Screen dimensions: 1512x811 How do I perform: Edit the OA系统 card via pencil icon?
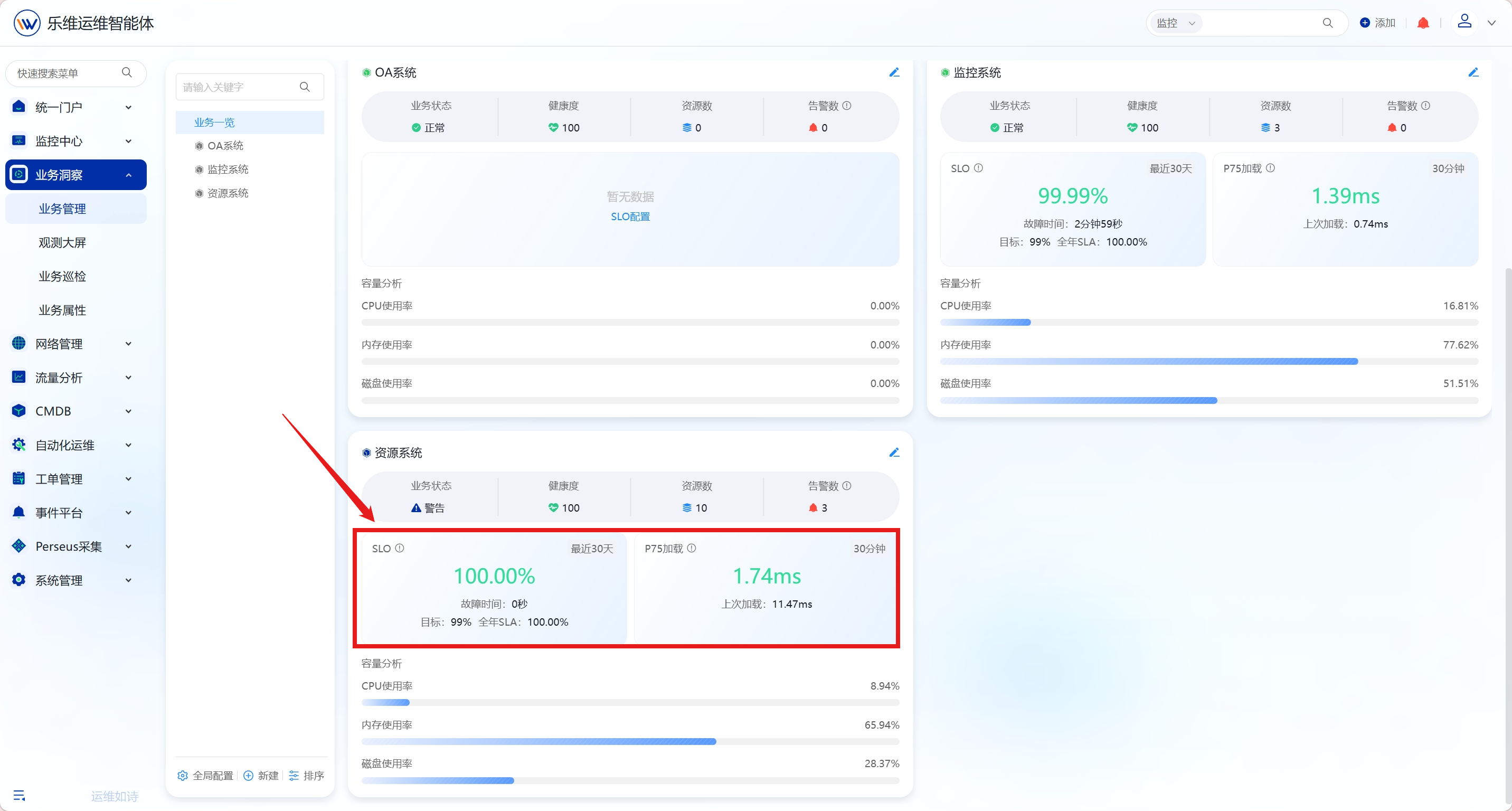coord(894,73)
